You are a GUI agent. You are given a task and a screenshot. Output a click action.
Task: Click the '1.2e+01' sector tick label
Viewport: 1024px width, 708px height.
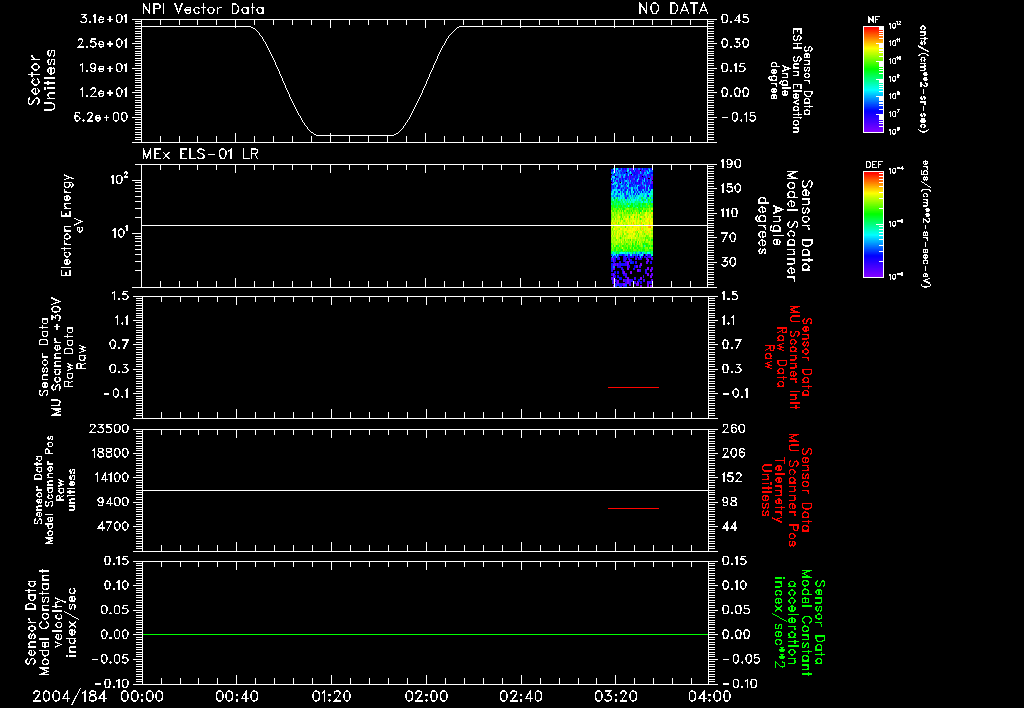point(104,93)
